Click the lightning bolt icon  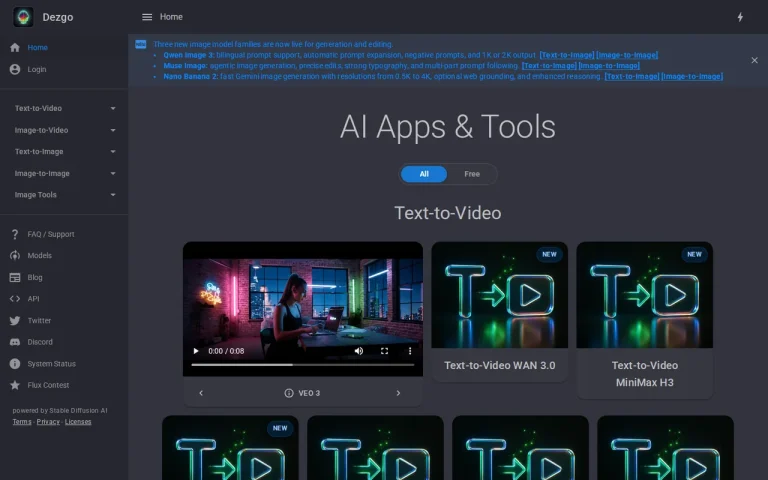(740, 17)
